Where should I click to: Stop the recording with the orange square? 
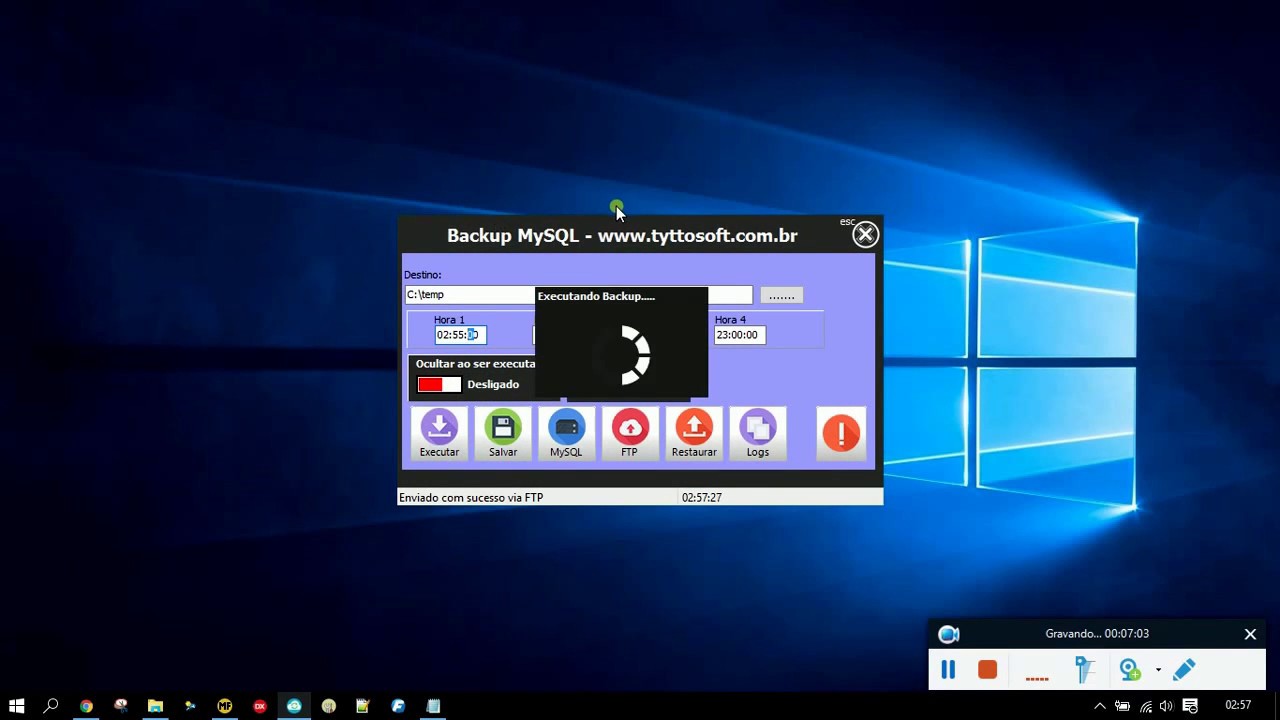(x=987, y=670)
